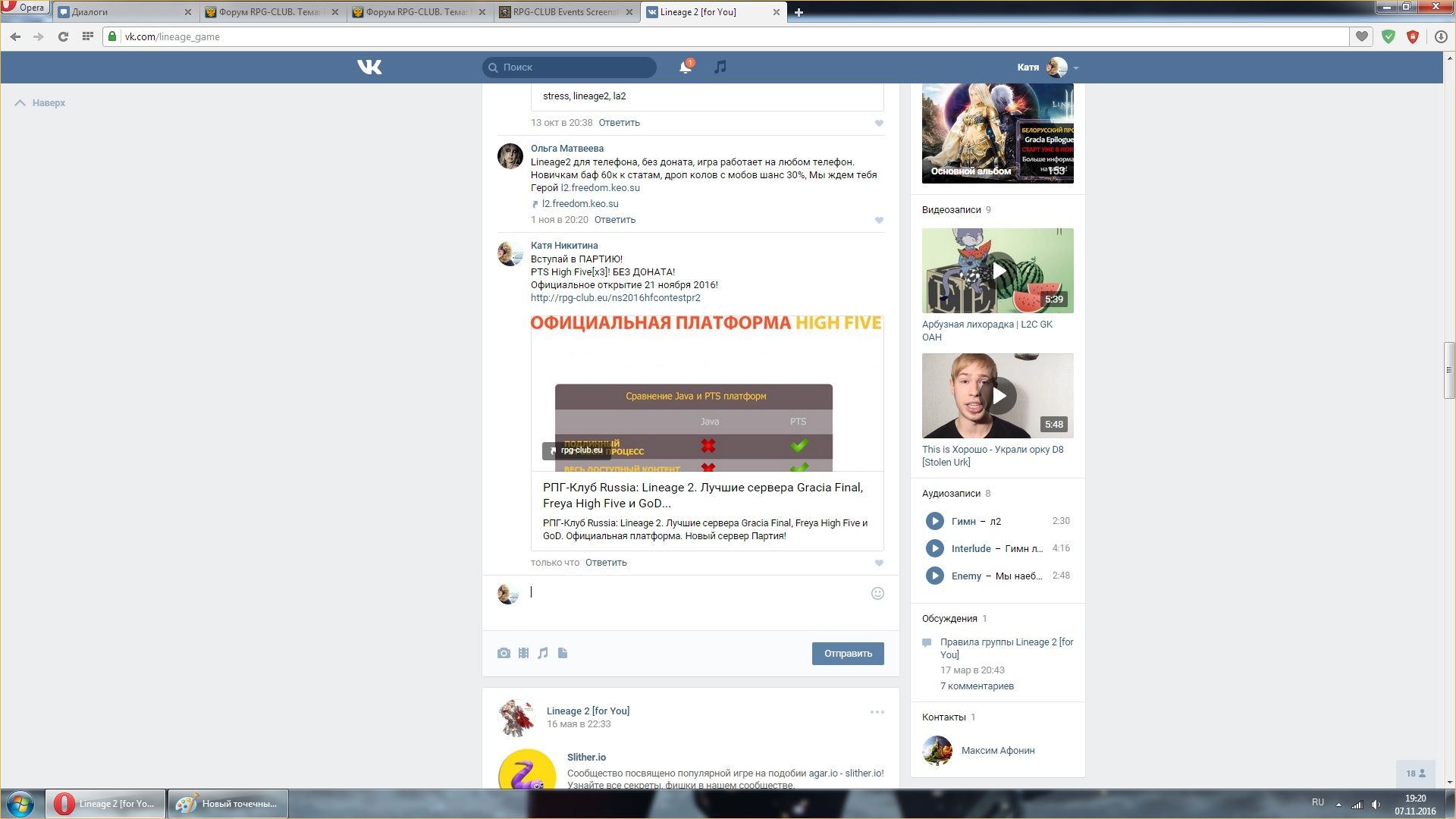Open a new browser tab with plus

click(x=799, y=12)
